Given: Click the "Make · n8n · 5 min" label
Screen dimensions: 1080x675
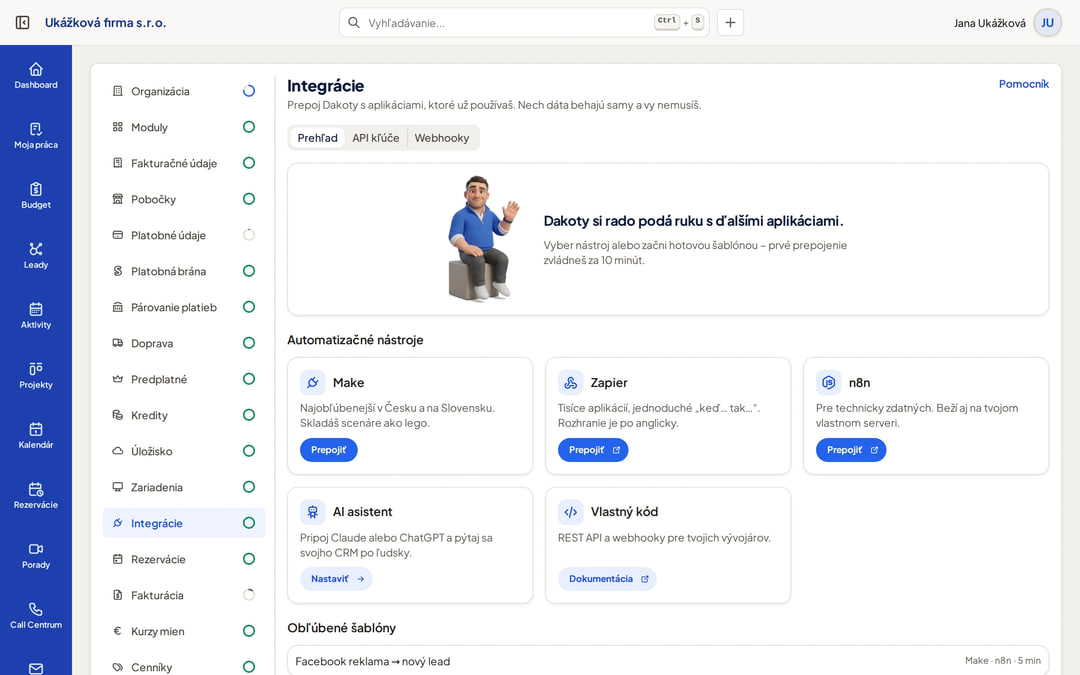Looking at the screenshot, I should click(1002, 661).
